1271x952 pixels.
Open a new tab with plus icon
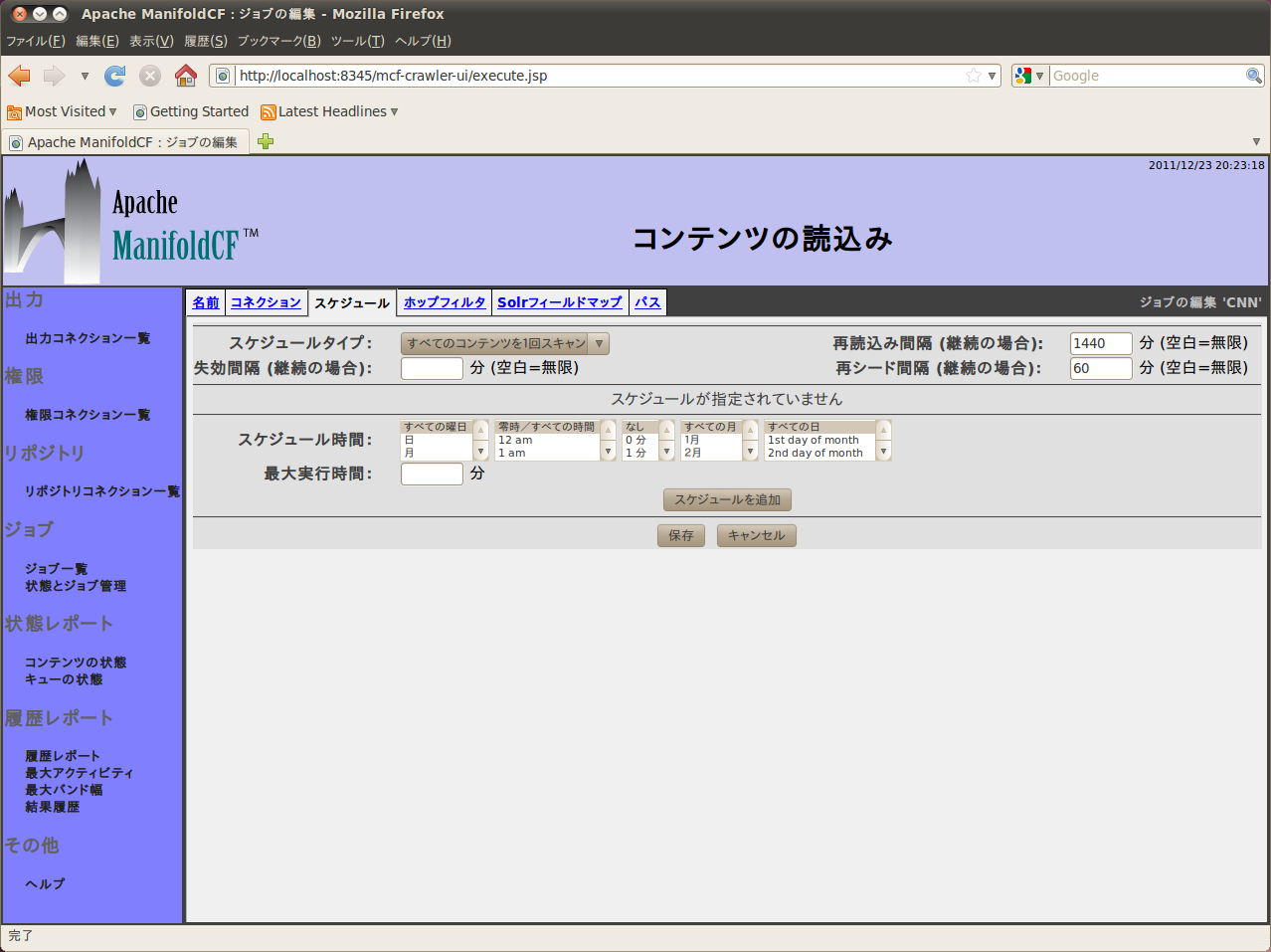[266, 141]
